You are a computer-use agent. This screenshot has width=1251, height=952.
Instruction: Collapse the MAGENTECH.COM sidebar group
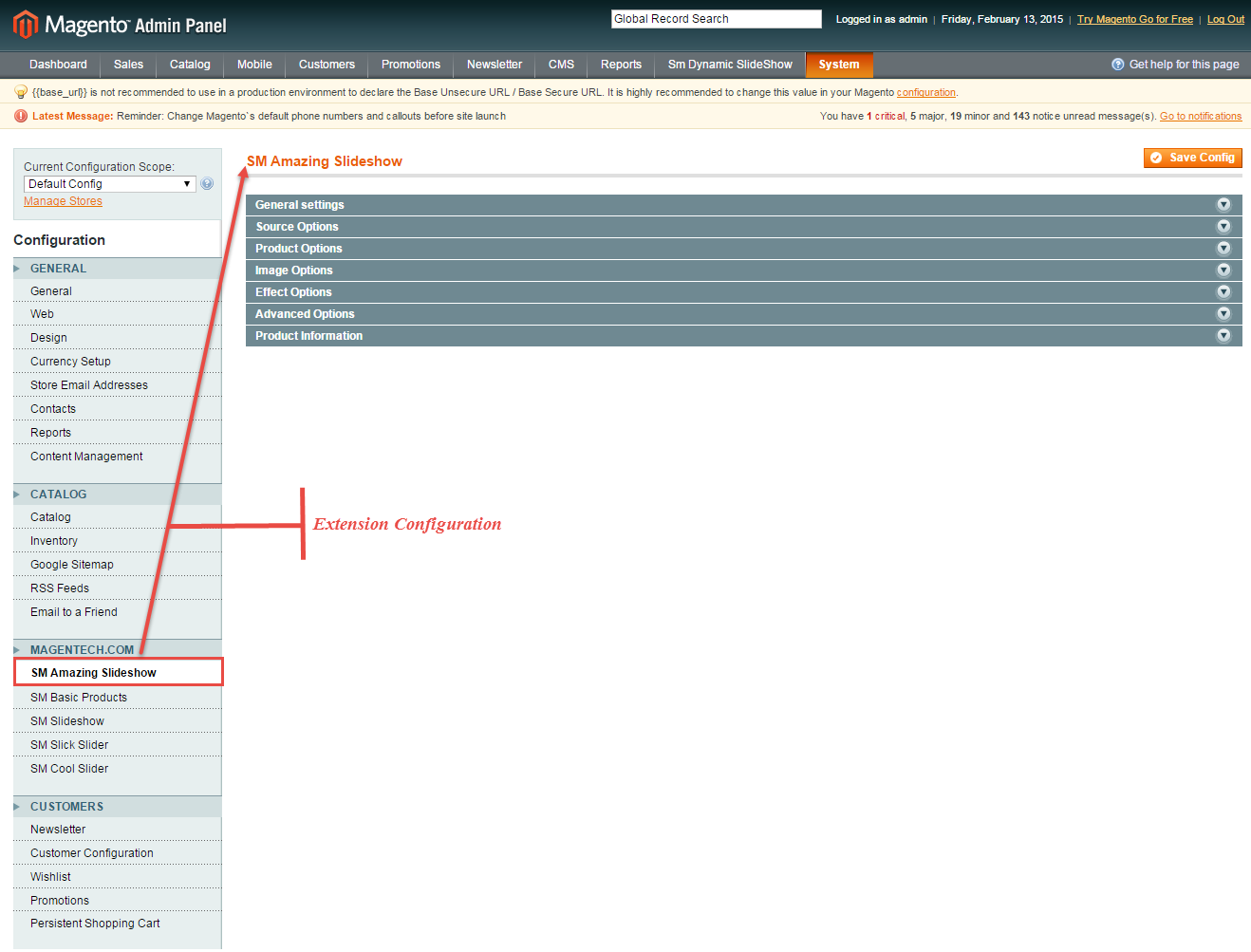click(82, 650)
